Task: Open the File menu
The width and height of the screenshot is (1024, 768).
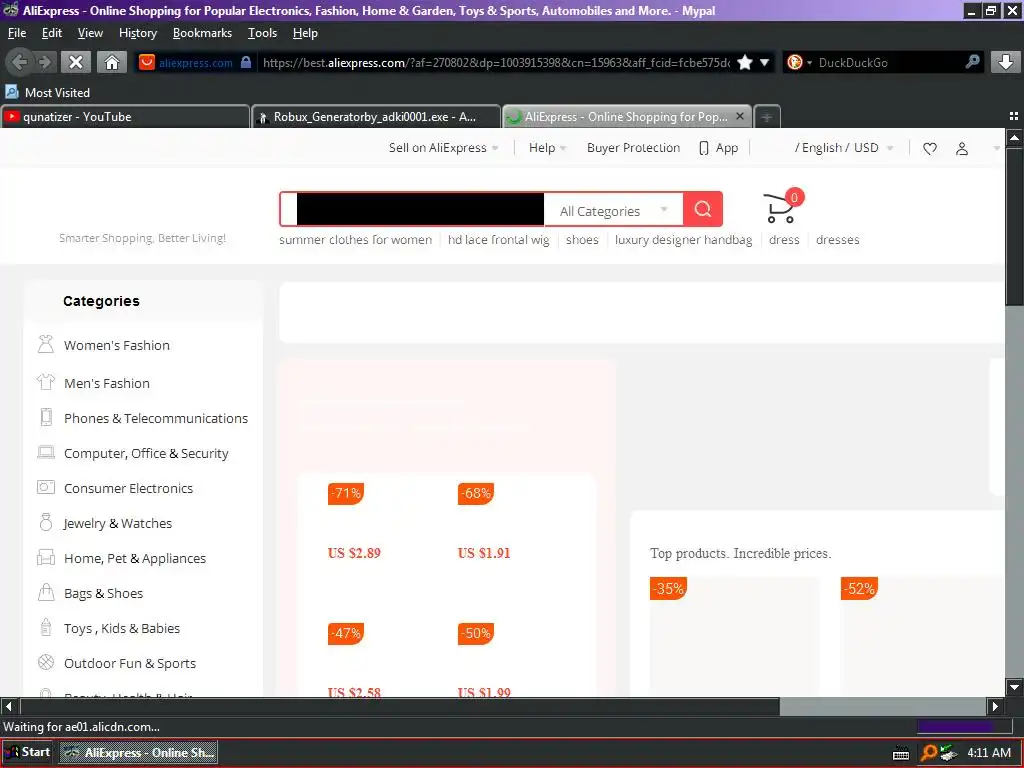Action: click(x=16, y=33)
